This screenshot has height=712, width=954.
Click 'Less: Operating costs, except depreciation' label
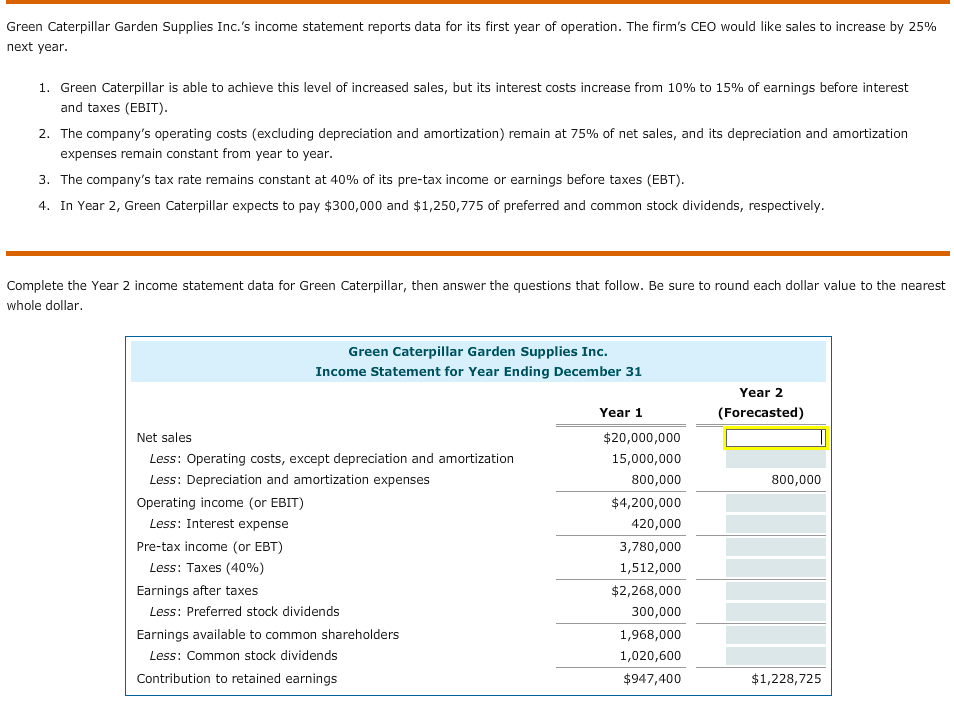(x=332, y=459)
